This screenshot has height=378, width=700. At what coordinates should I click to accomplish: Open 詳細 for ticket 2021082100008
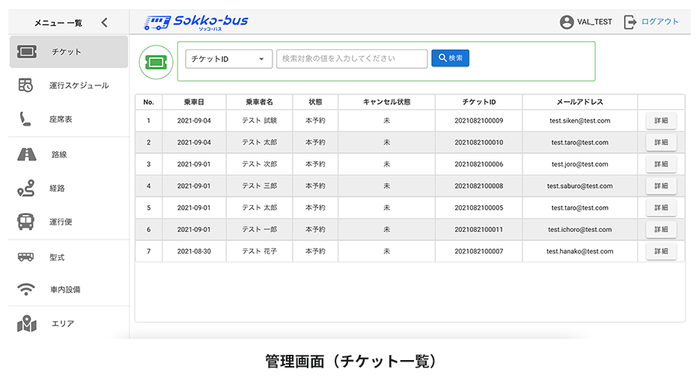click(x=661, y=186)
